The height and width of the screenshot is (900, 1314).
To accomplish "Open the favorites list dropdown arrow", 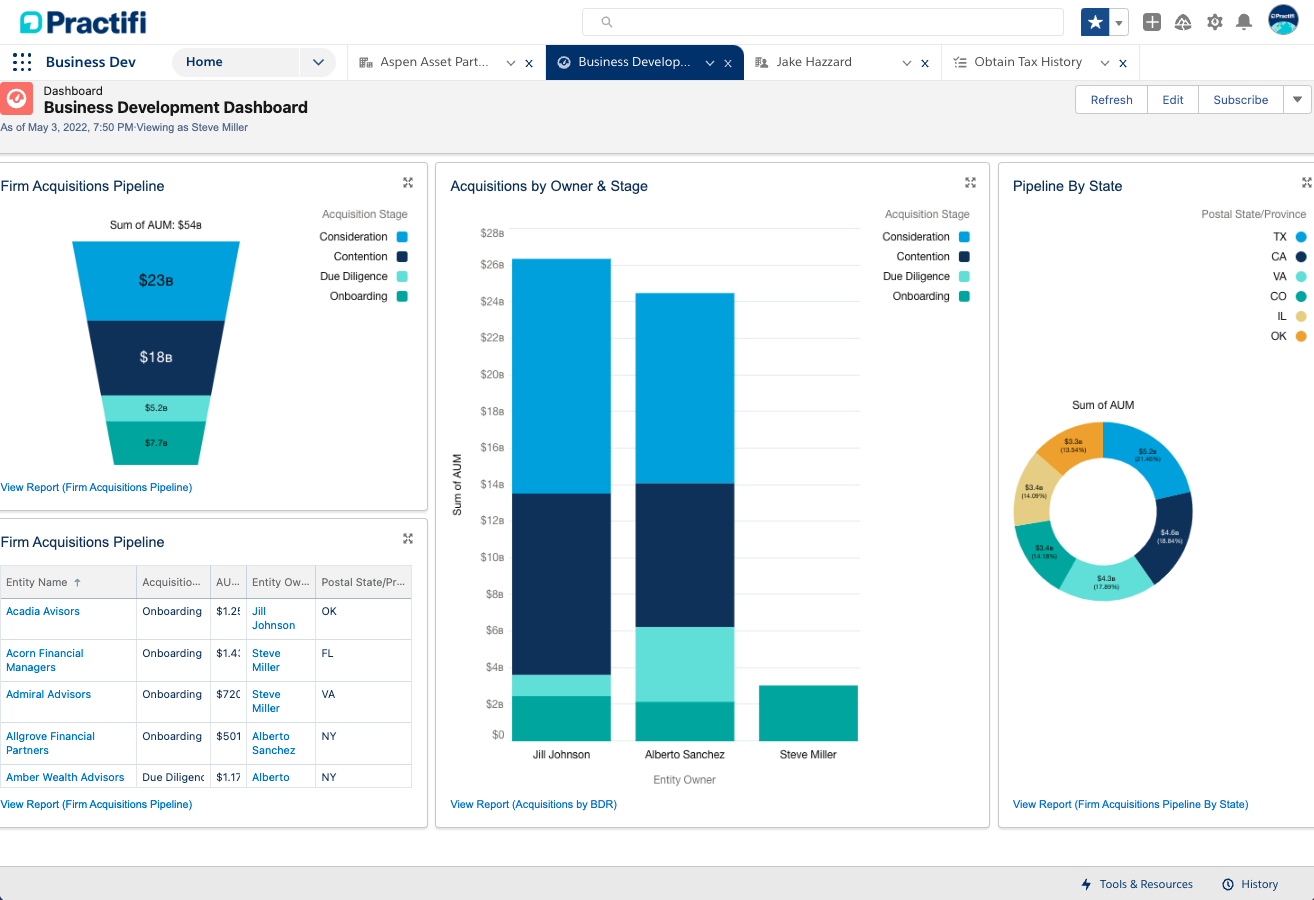I will (x=1120, y=22).
